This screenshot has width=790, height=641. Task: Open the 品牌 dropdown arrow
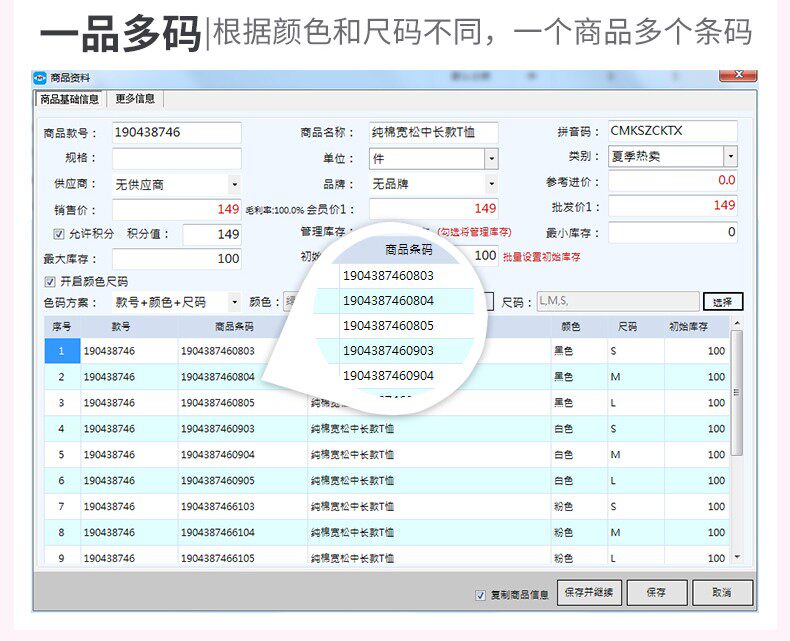491,184
